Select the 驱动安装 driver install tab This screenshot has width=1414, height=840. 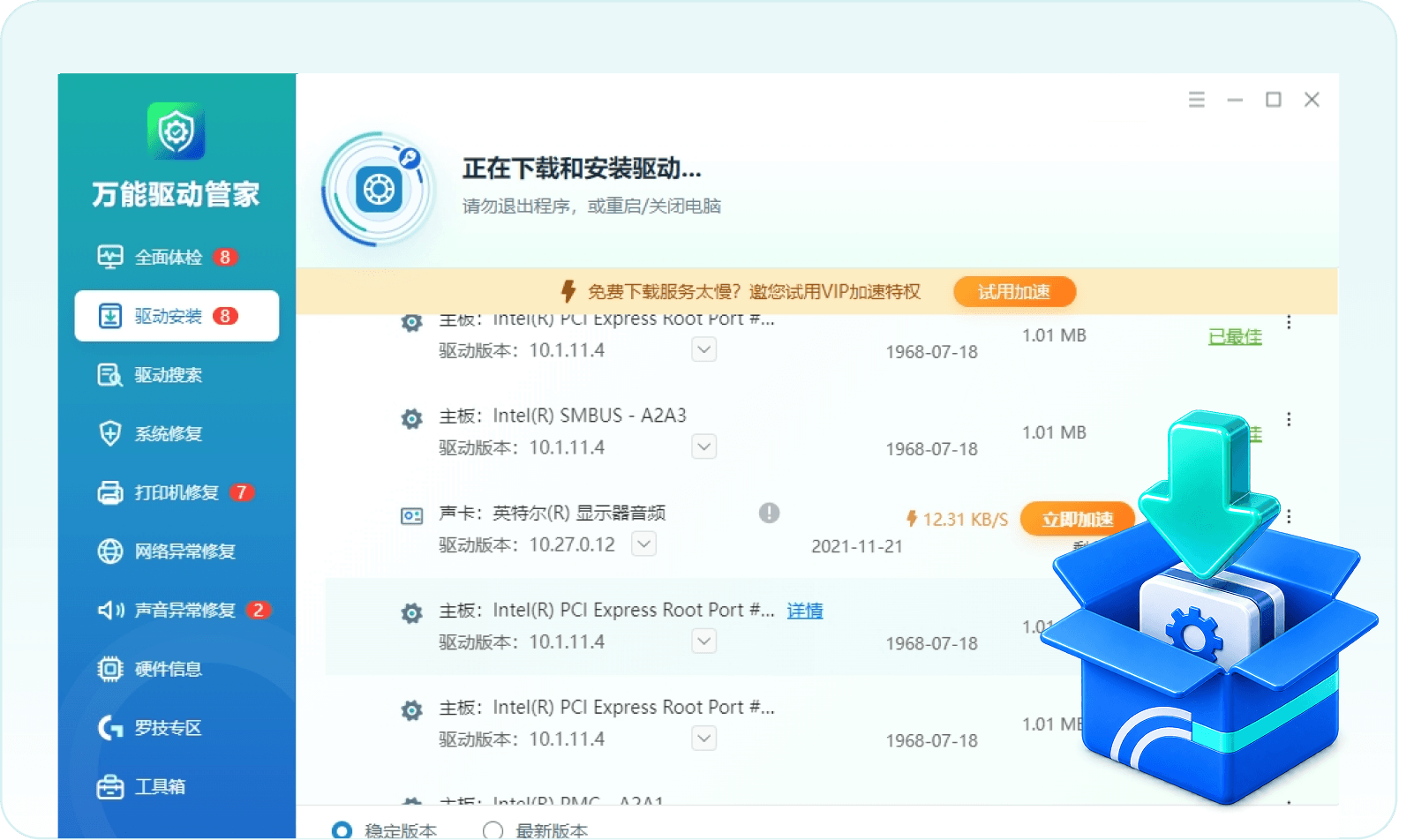click(177, 316)
